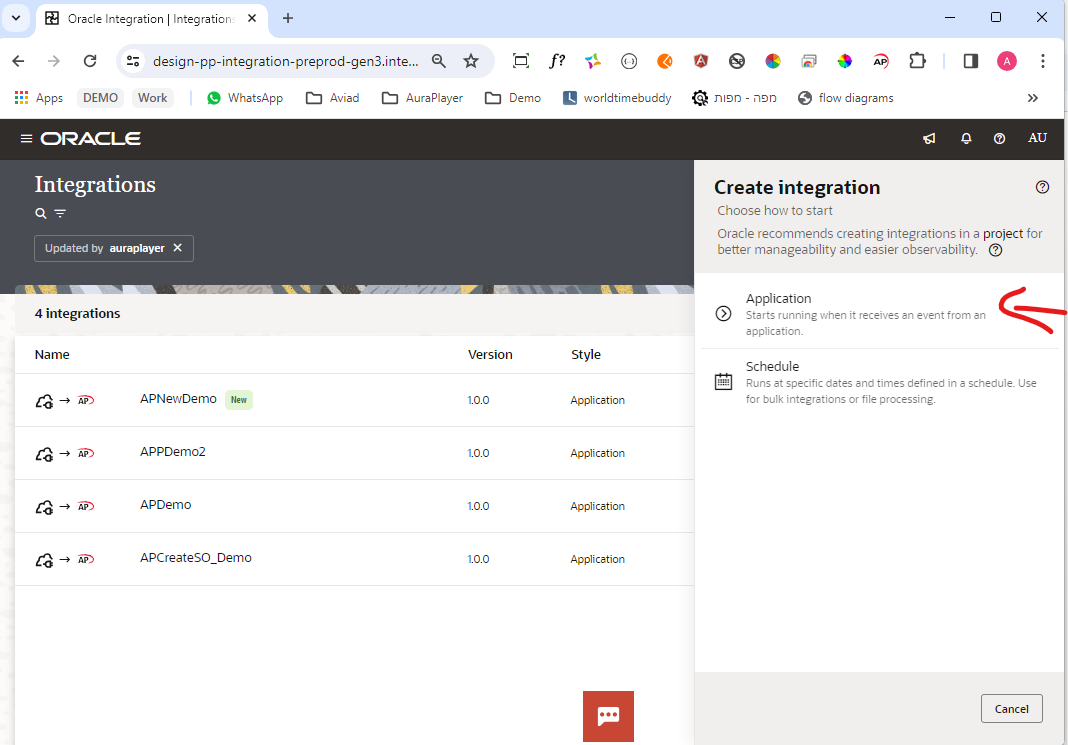Open a new browser tab
Image resolution: width=1068 pixels, height=745 pixels.
287,18
